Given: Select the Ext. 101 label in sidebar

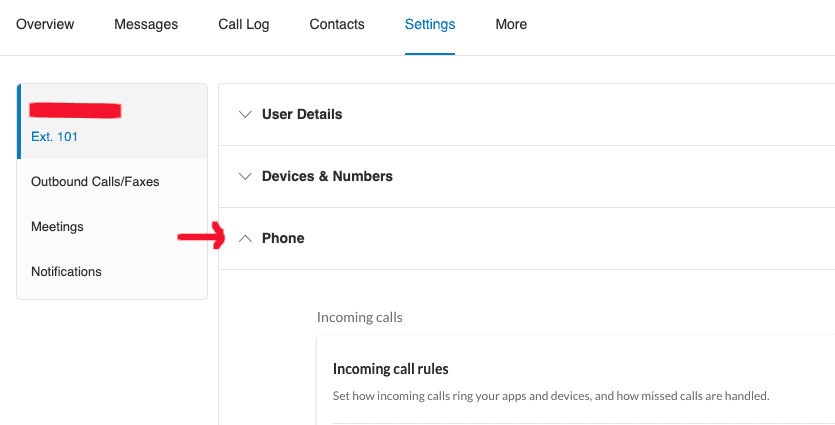Looking at the screenshot, I should (x=55, y=137).
